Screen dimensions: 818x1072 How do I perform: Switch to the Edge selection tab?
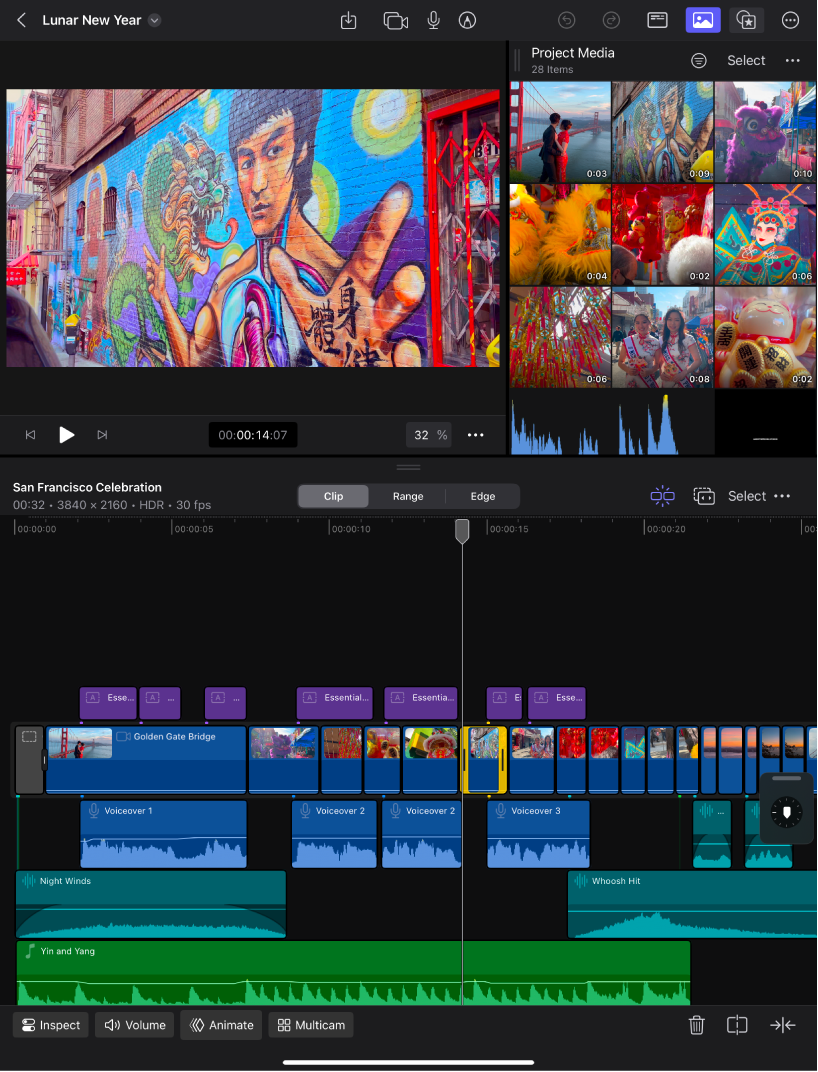482,496
